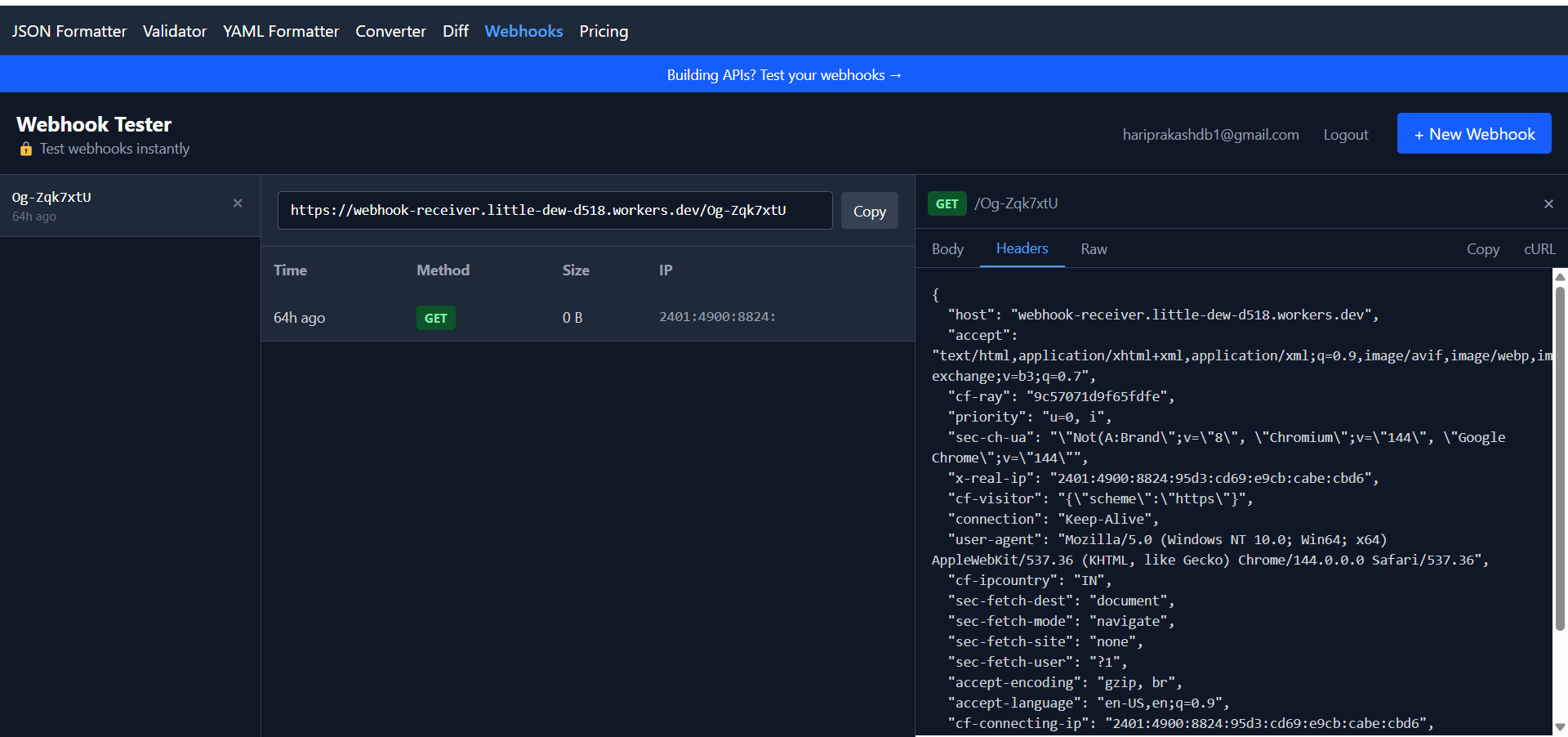Open the Converter page
Screen dimensions: 1568x737
(x=390, y=31)
